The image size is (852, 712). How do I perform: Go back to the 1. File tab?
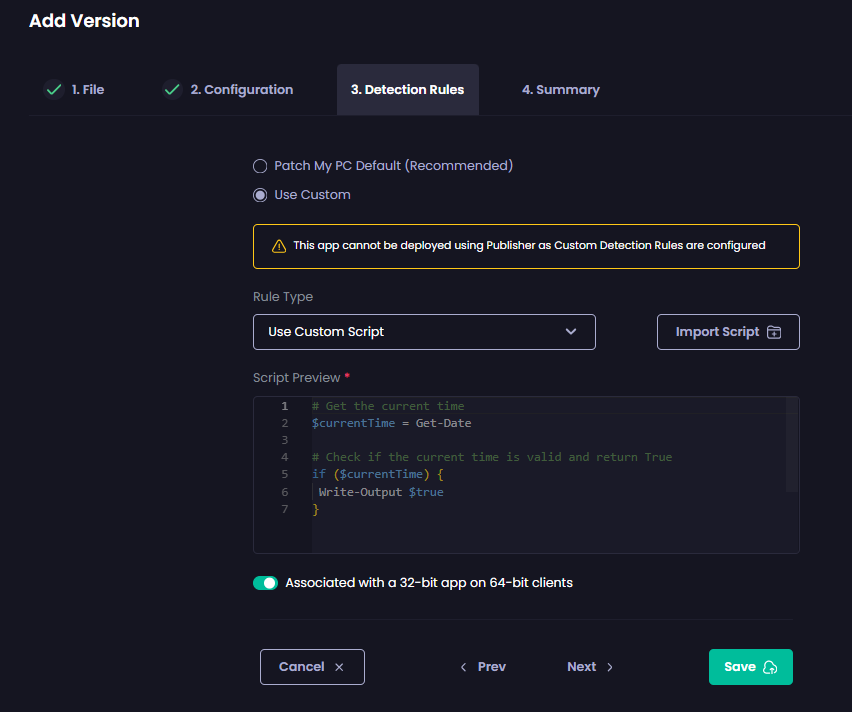[90, 89]
